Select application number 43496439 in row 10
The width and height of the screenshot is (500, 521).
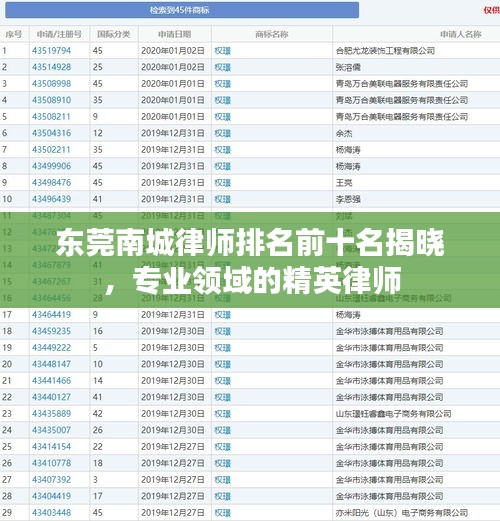click(x=51, y=199)
